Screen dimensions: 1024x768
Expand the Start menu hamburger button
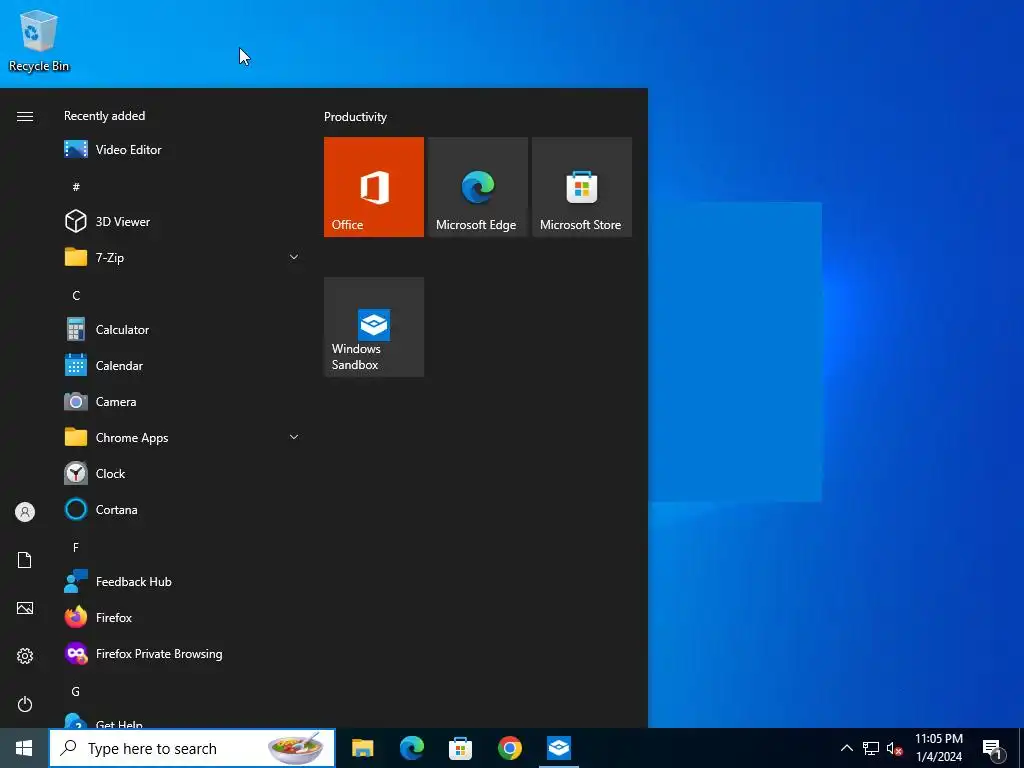point(25,116)
